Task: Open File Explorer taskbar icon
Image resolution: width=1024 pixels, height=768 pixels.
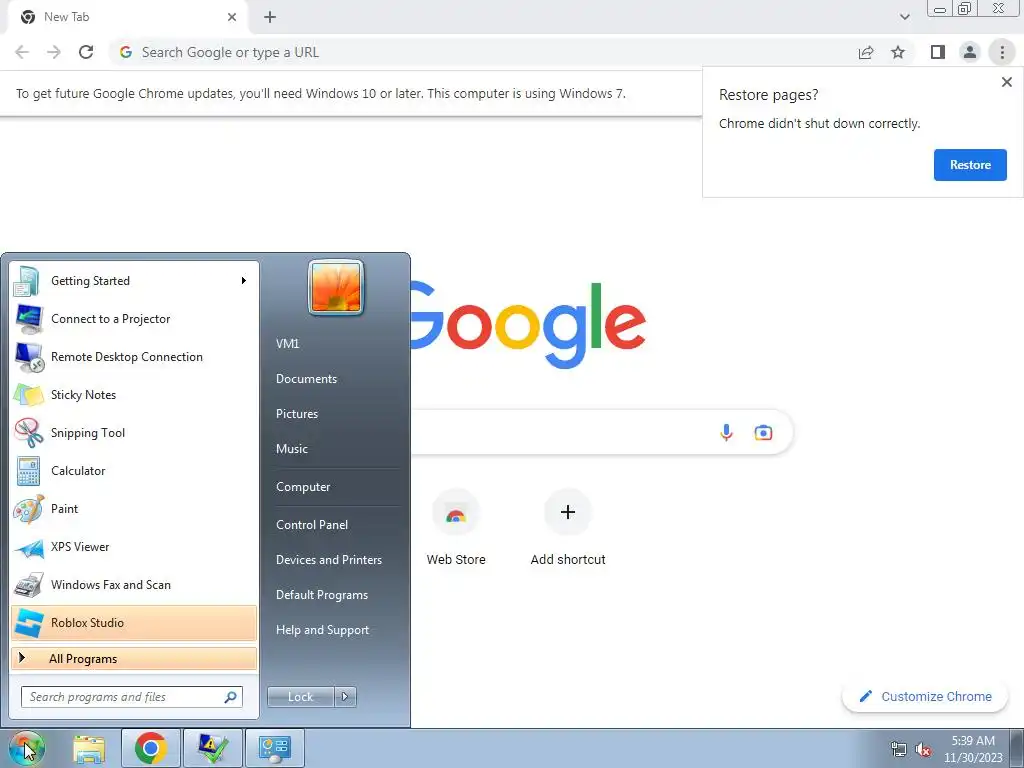Action: (89, 748)
